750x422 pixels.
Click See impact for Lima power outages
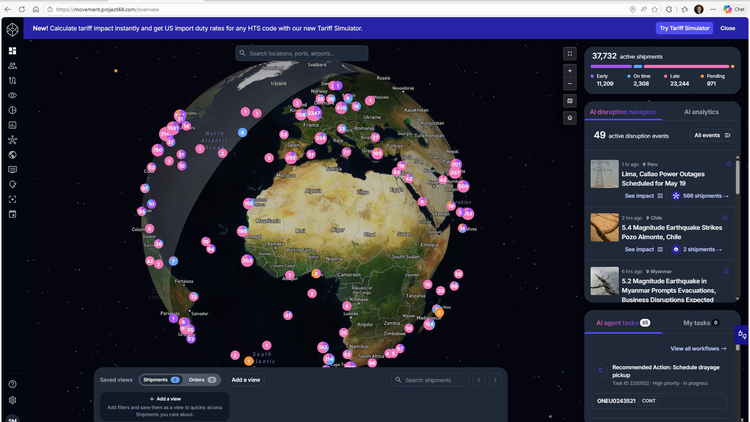(x=643, y=196)
